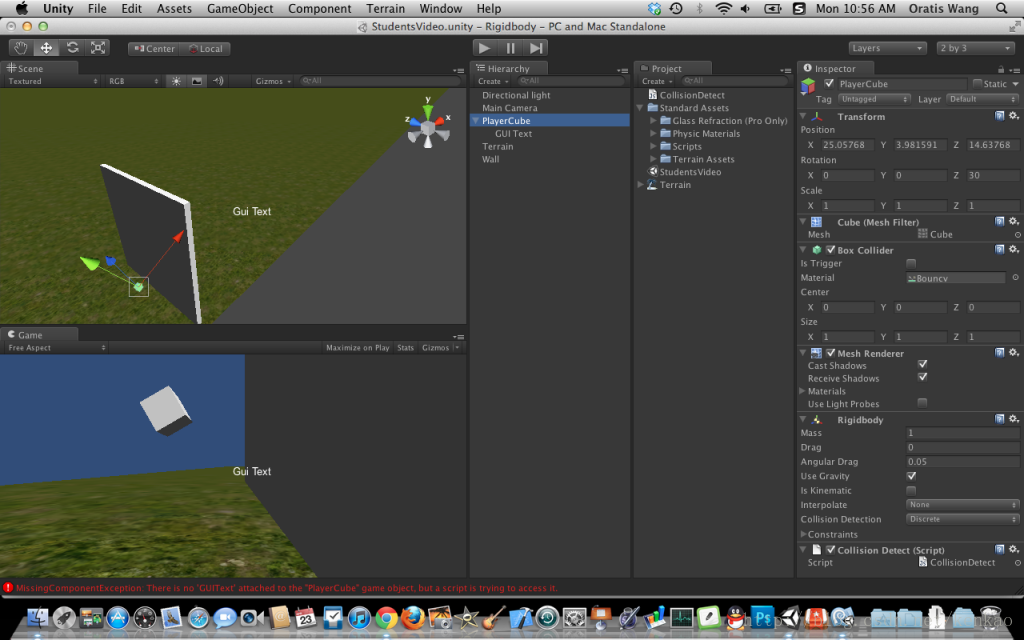This screenshot has height=640, width=1024.
Task: Open the 2 by 3 layout dropdown
Action: pyautogui.click(x=974, y=48)
